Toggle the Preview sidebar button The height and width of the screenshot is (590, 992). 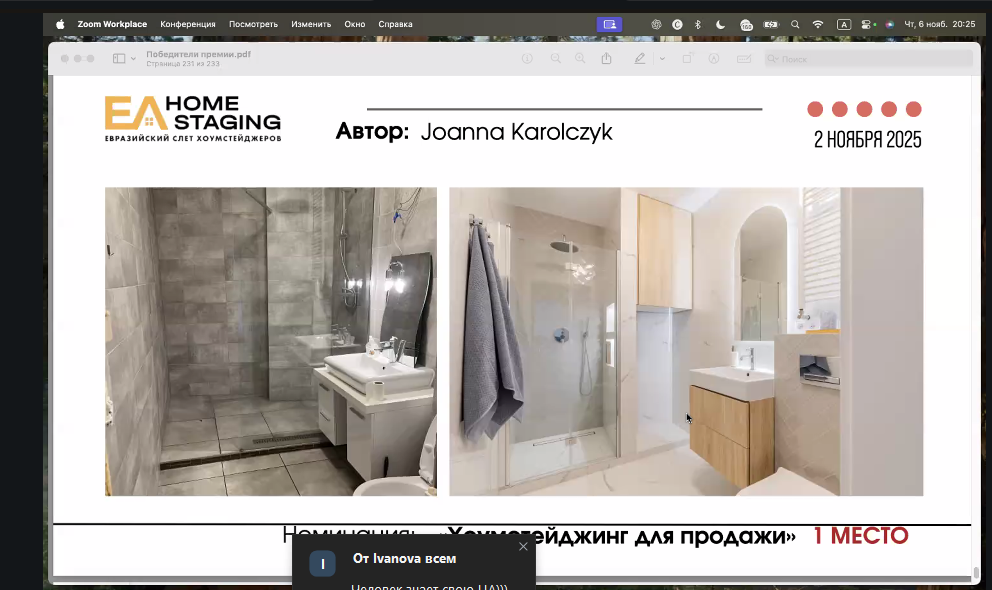click(x=119, y=58)
